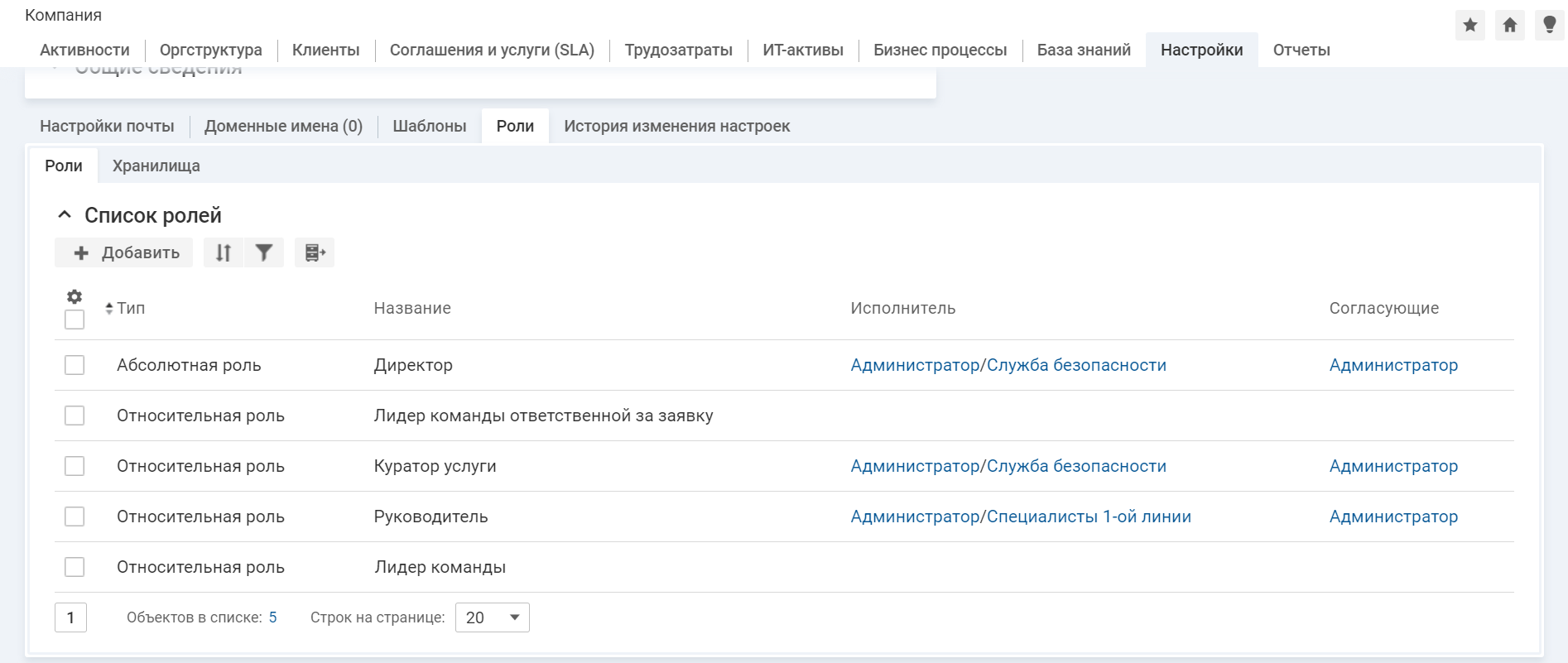Open the Настройки почты tab
This screenshot has height=663, width=1568.
[107, 126]
